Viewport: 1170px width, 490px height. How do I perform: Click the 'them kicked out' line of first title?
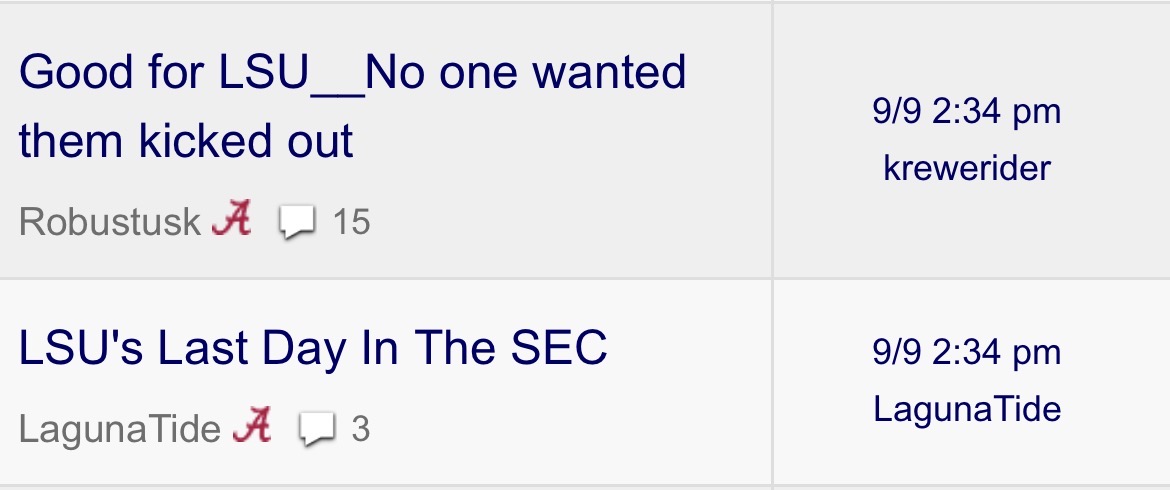(x=186, y=141)
